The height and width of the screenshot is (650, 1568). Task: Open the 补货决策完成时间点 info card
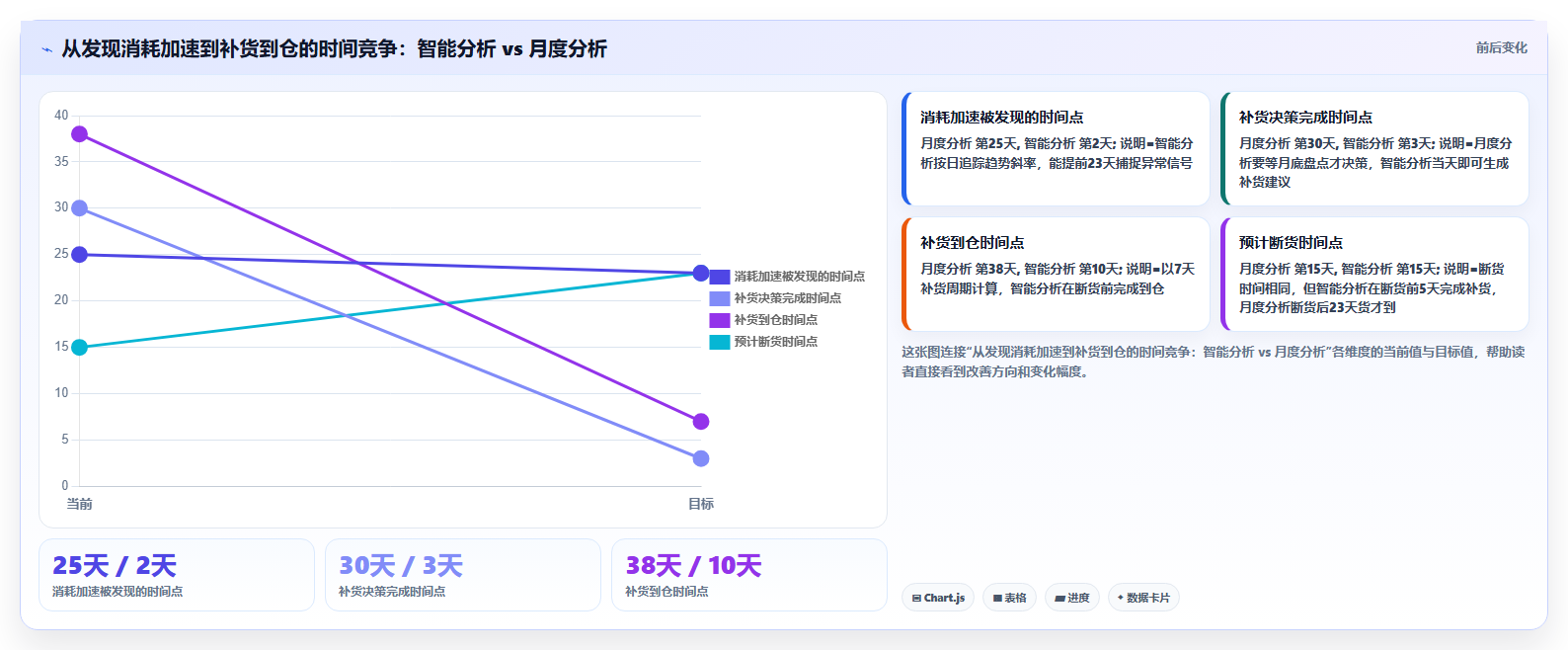[1374, 149]
